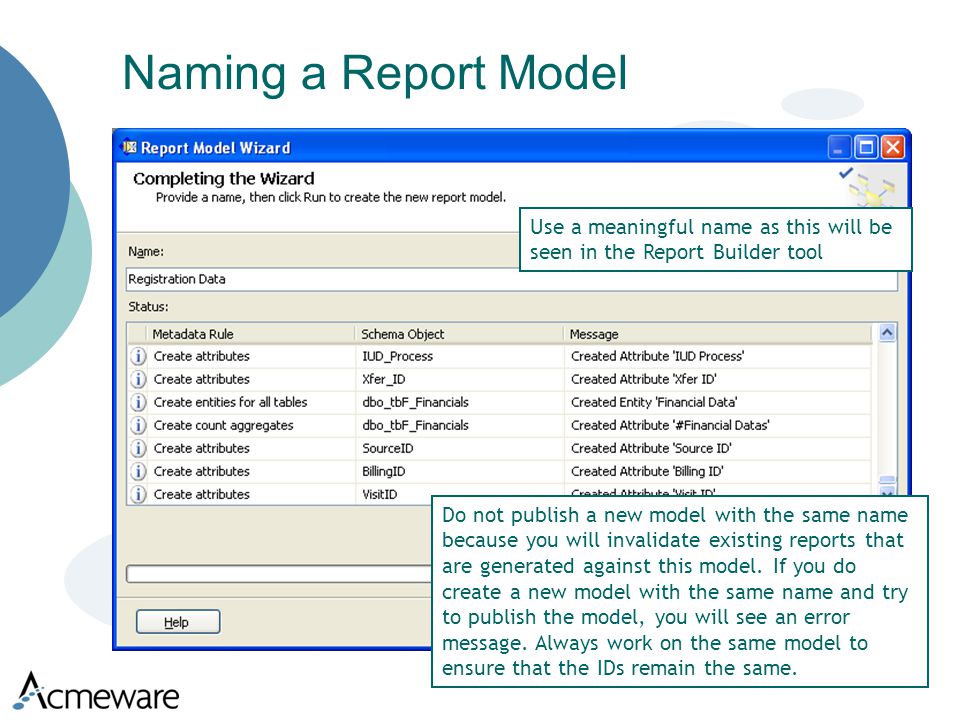Click the empty progress bar above Help
The height and width of the screenshot is (720, 960).
pos(279,574)
